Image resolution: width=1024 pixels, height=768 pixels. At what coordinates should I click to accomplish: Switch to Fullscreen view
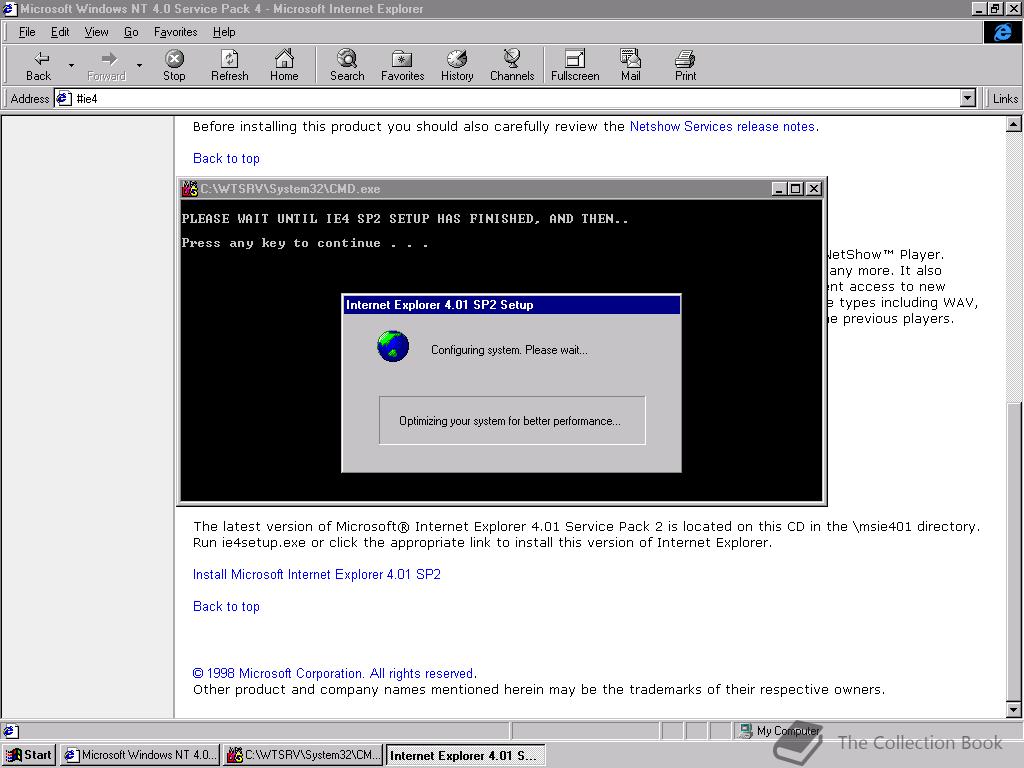(x=575, y=65)
